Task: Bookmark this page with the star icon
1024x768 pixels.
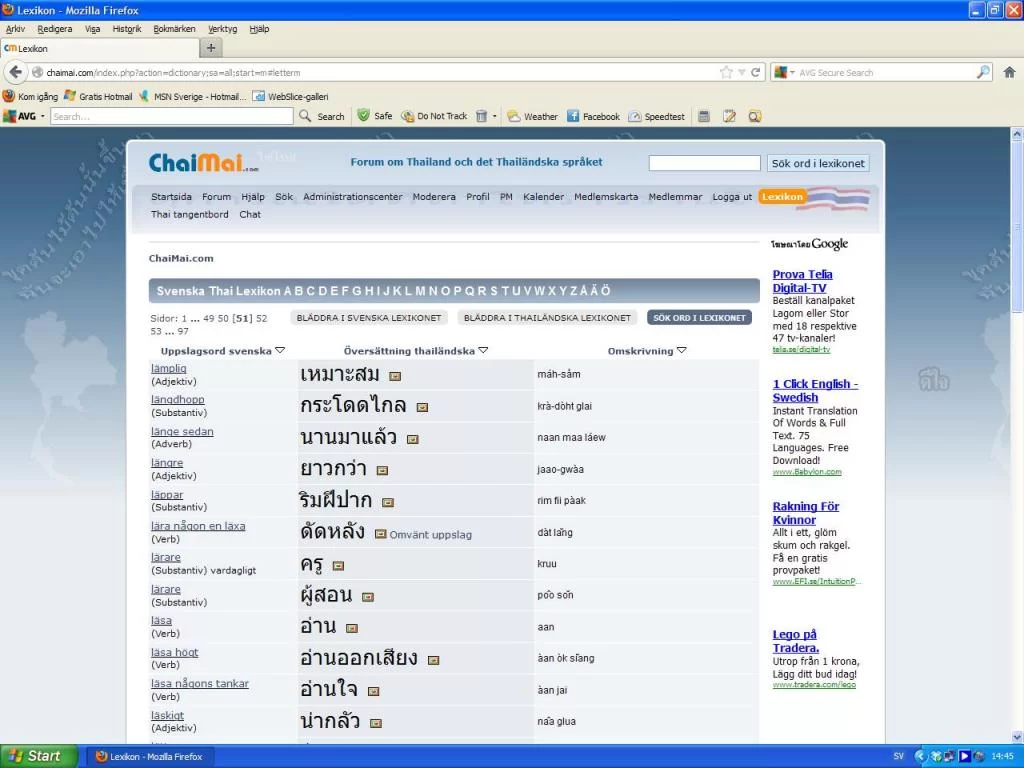Action: [x=726, y=72]
